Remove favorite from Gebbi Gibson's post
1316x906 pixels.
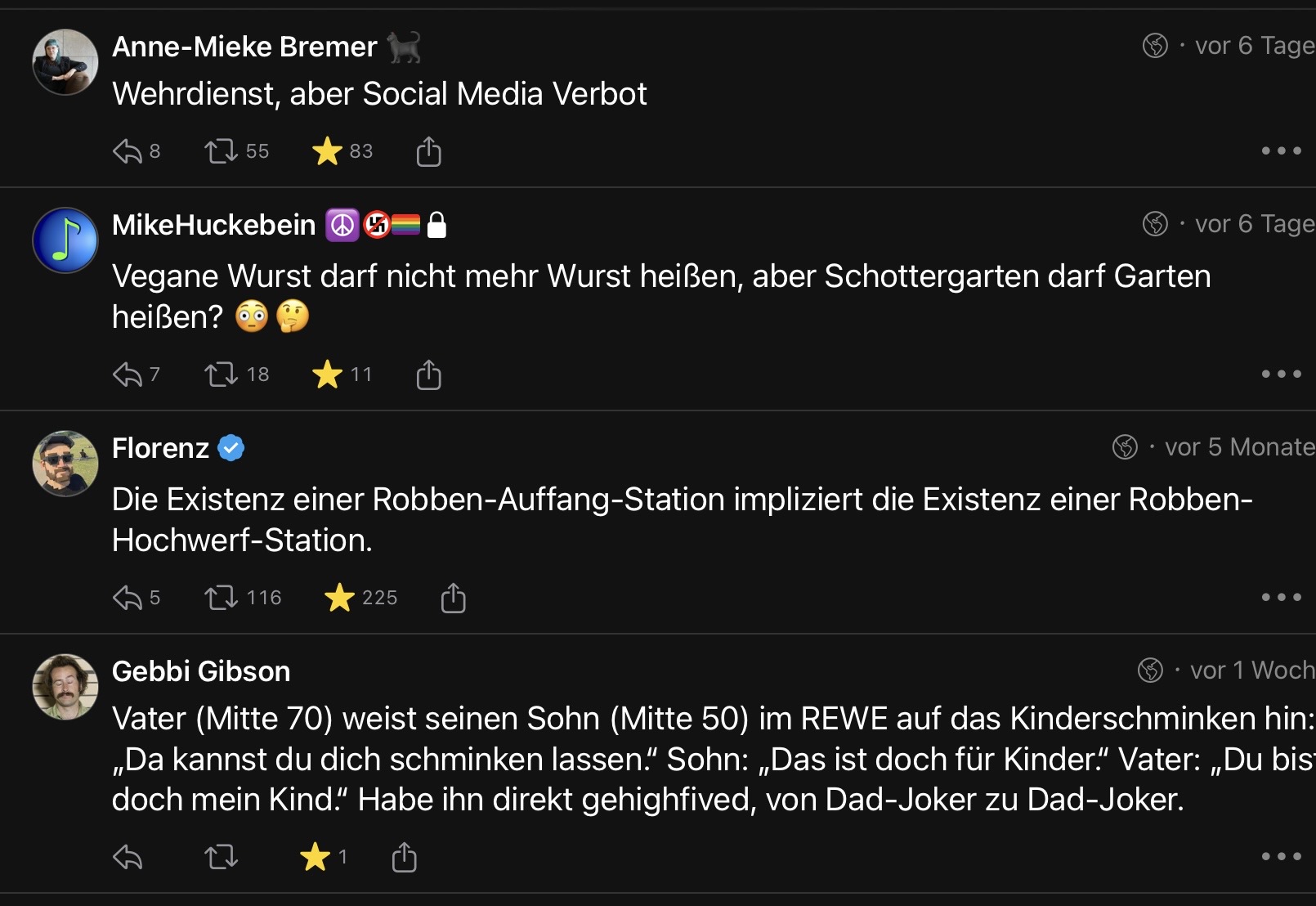(x=315, y=857)
